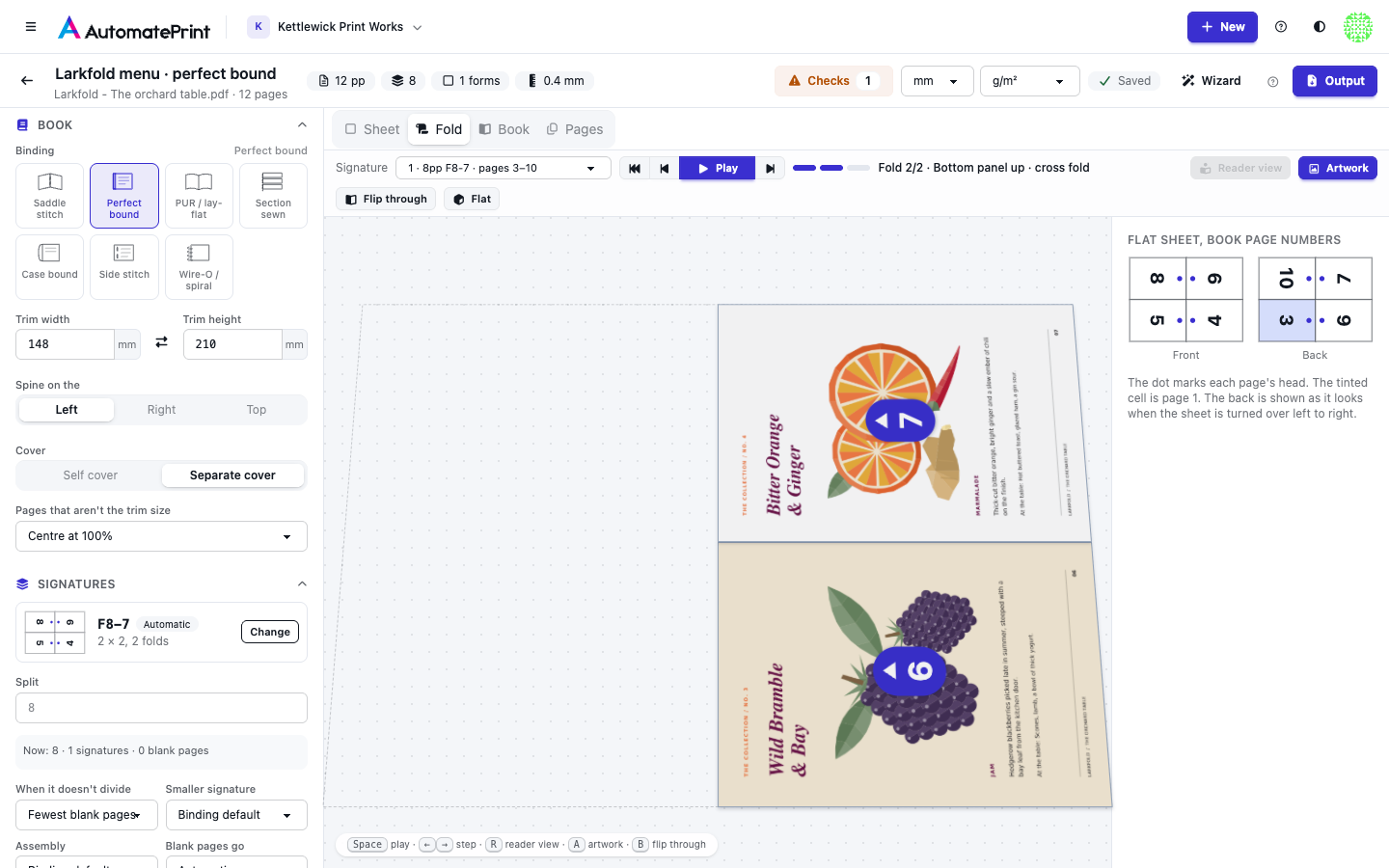Viewport: 1389px width, 868px height.
Task: Select Saddle stitch binding
Action: [50, 196]
